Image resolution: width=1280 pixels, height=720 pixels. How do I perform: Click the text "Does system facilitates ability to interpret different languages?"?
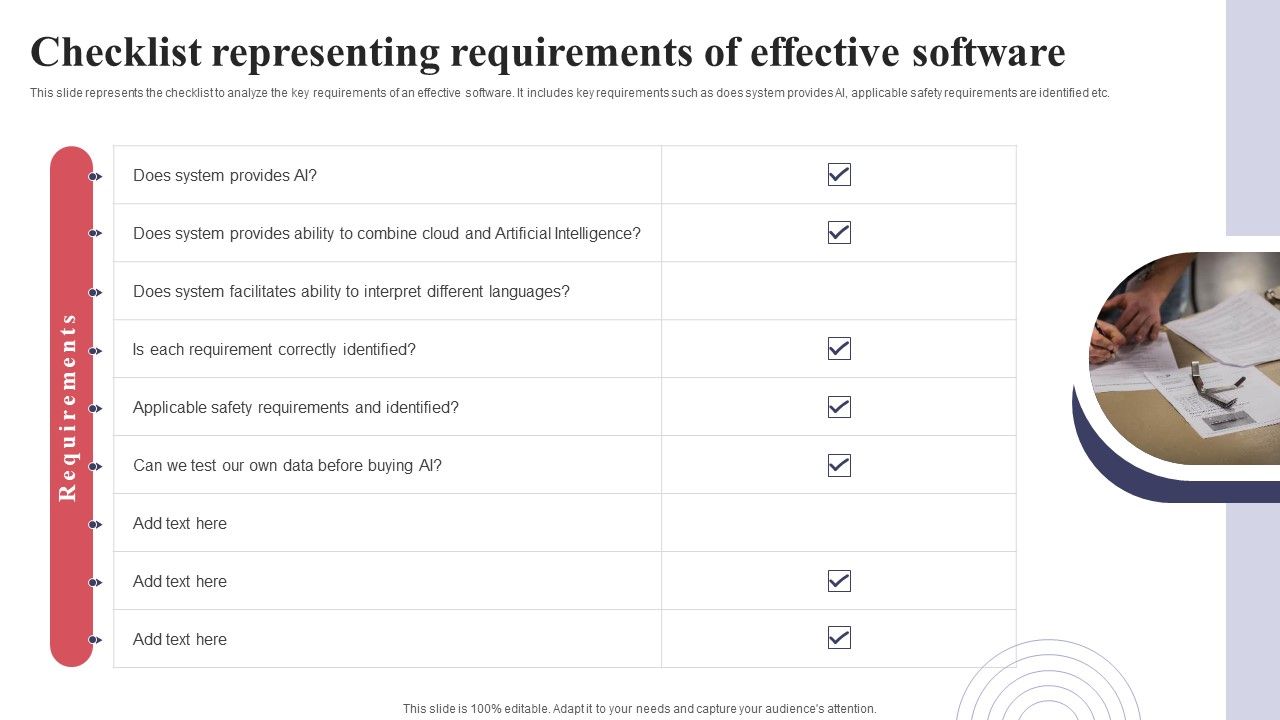[x=351, y=292]
